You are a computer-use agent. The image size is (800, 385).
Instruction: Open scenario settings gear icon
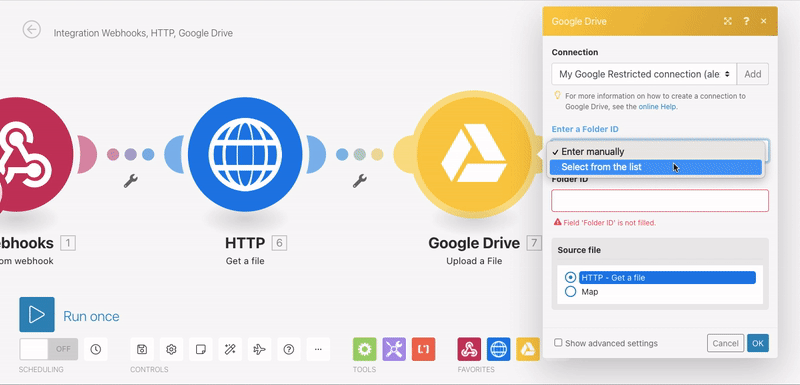point(171,349)
